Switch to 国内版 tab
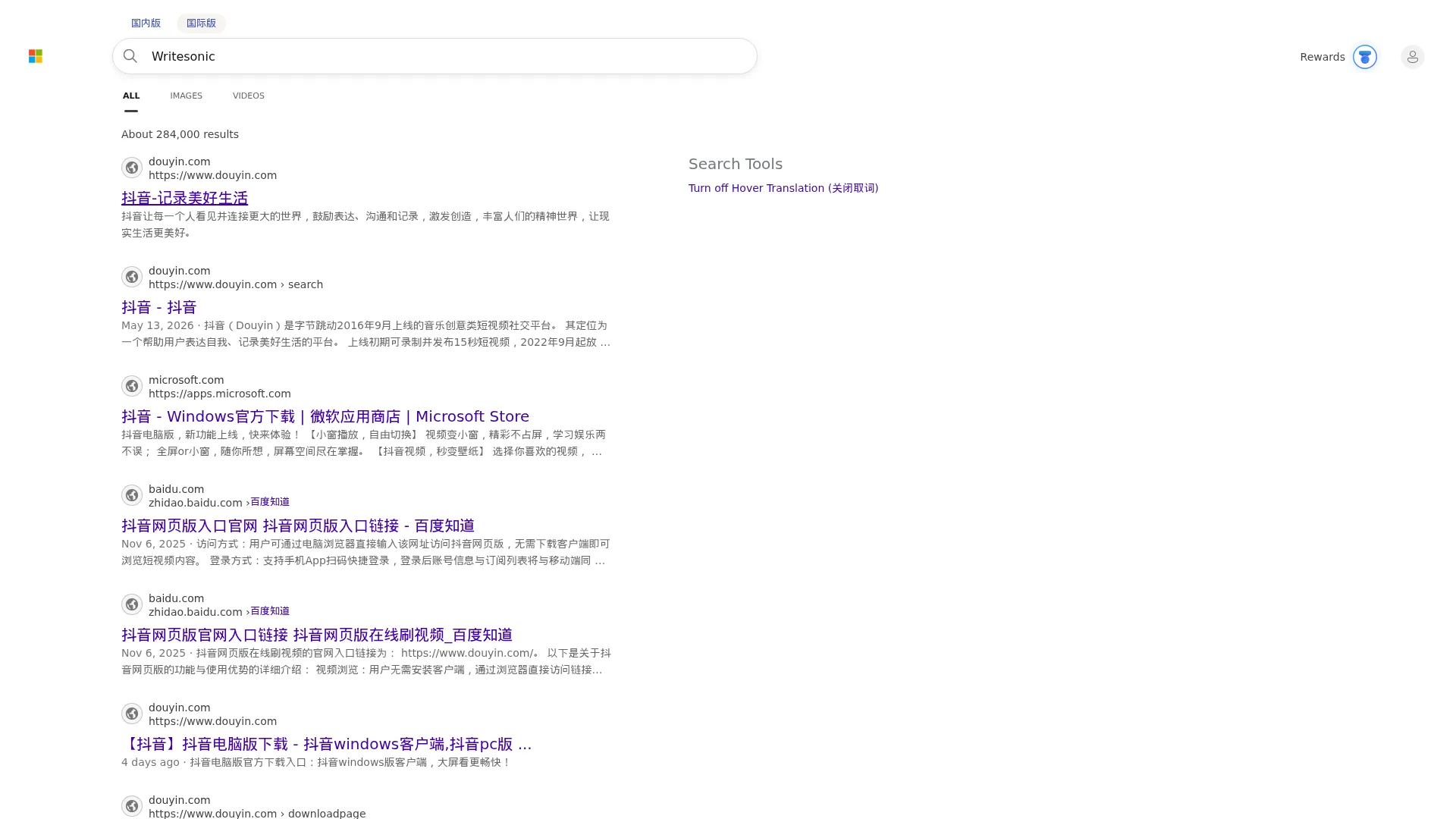 [146, 23]
